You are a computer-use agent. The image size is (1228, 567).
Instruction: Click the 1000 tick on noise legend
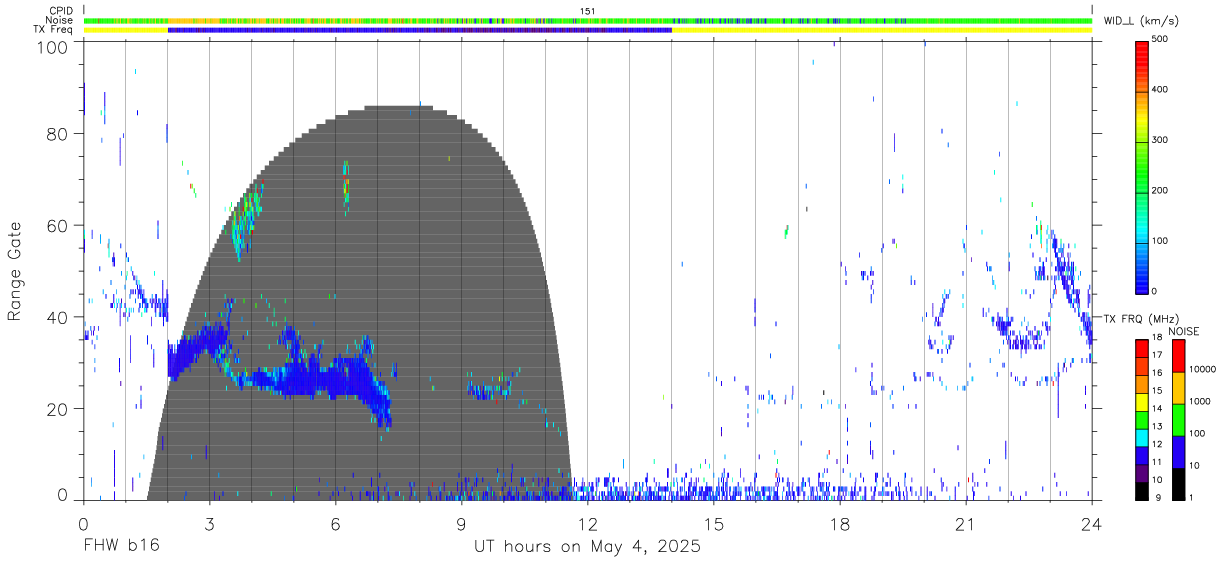[1200, 402]
